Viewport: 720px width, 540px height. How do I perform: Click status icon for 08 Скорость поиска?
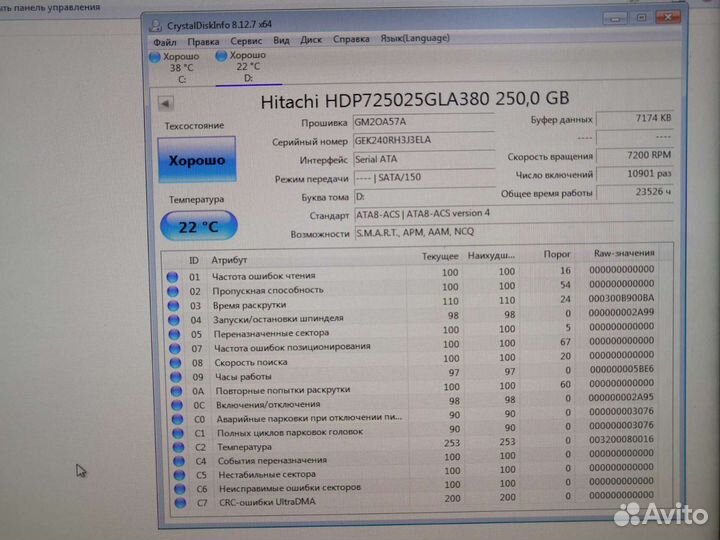pyautogui.click(x=175, y=363)
